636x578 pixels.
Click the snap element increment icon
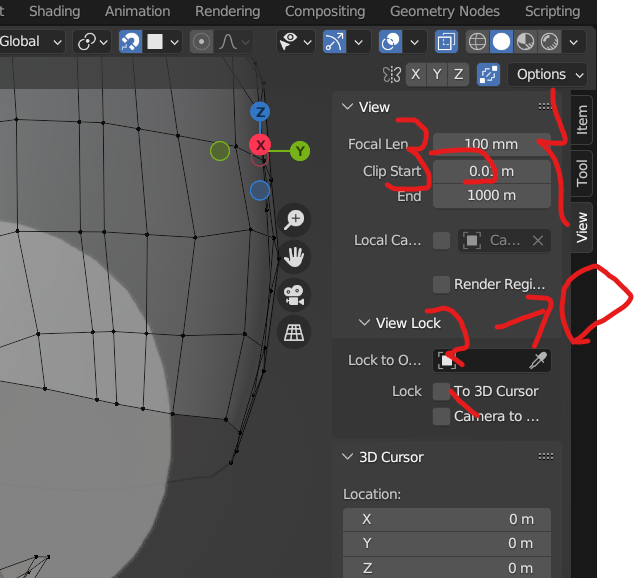(x=155, y=41)
